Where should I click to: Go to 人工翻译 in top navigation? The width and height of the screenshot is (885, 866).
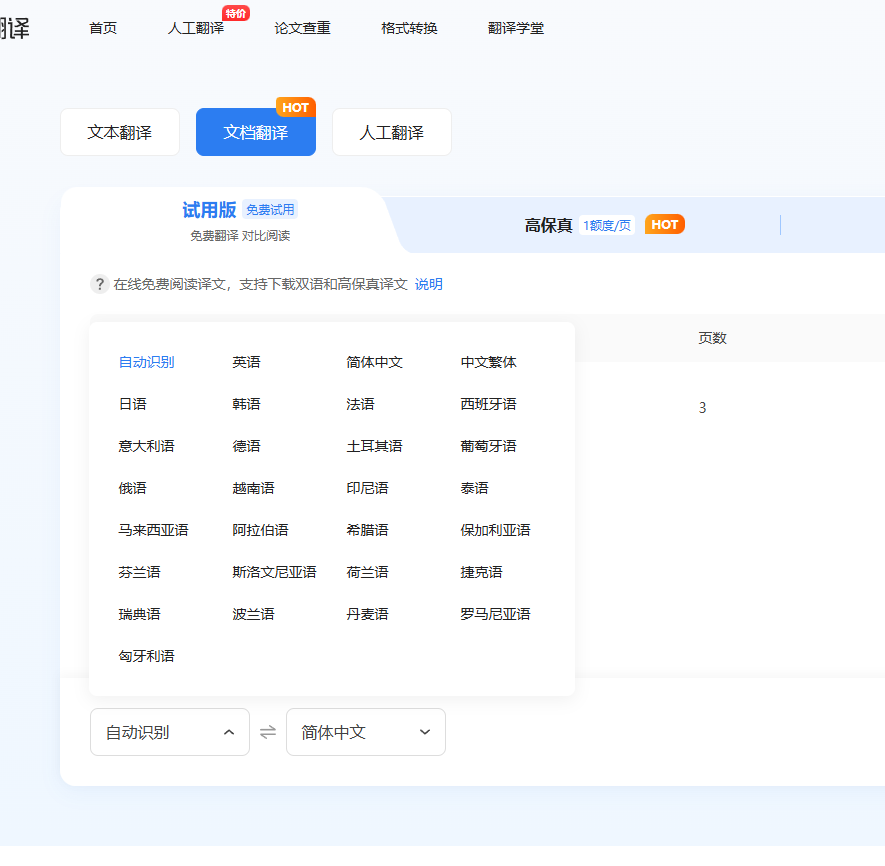point(196,28)
